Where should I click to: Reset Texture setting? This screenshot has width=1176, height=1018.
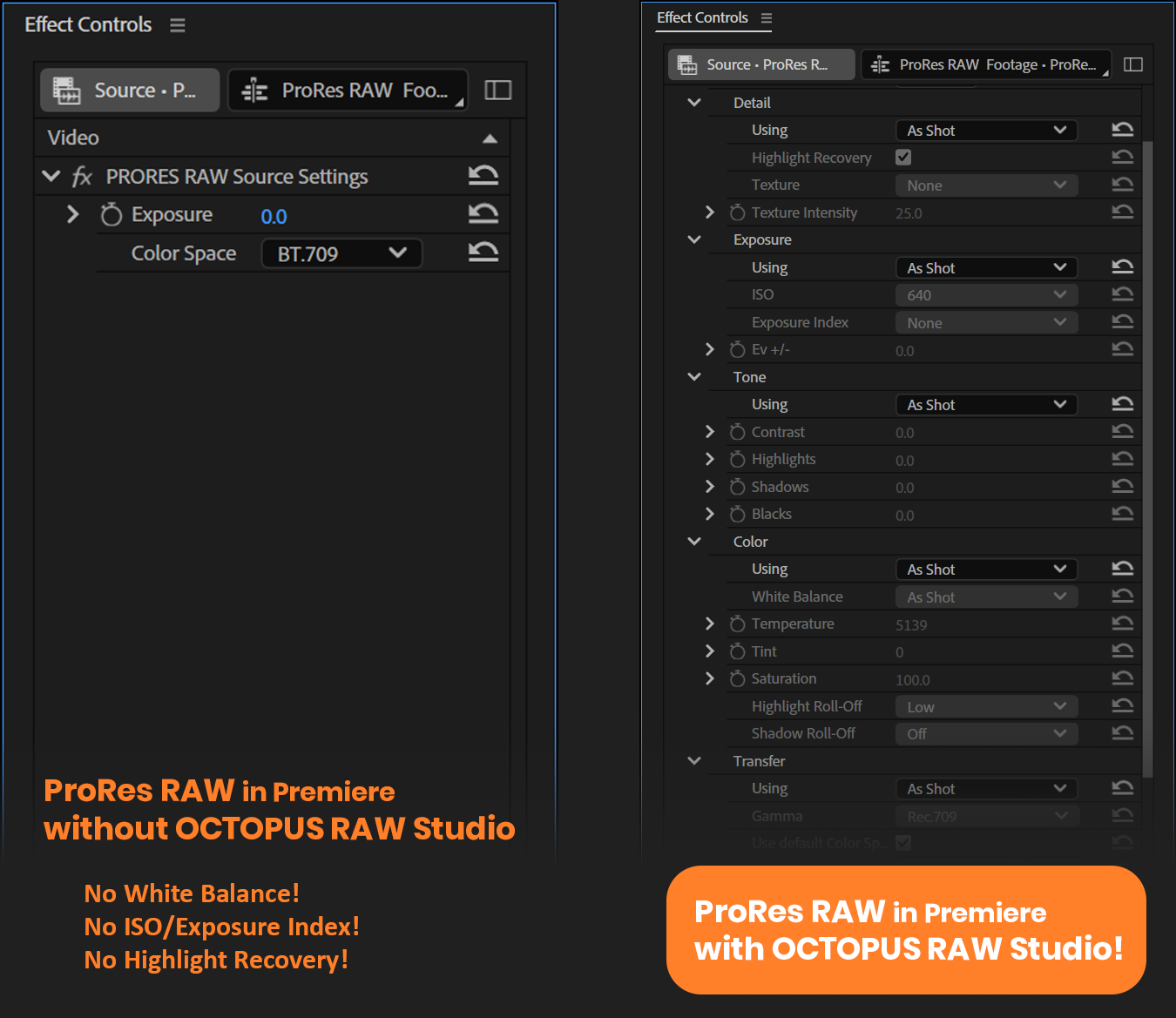click(x=1123, y=185)
